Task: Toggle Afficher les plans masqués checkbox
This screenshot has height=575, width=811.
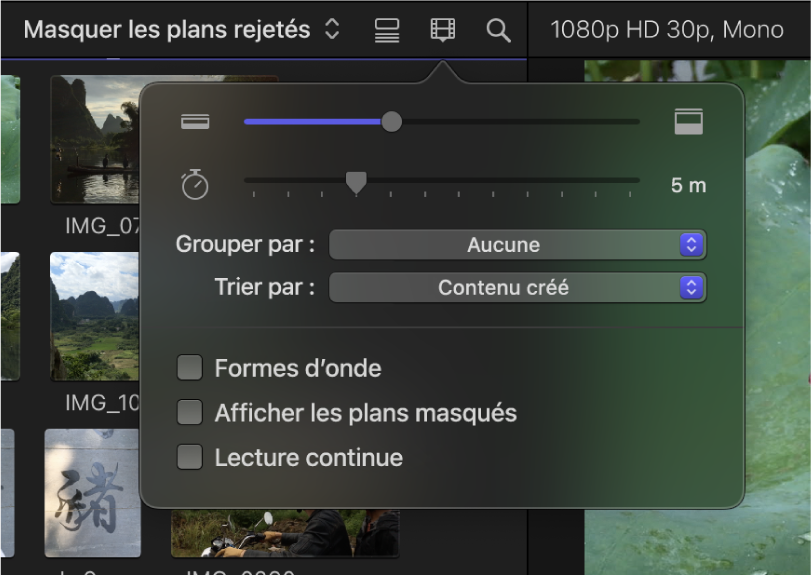Action: pyautogui.click(x=190, y=412)
